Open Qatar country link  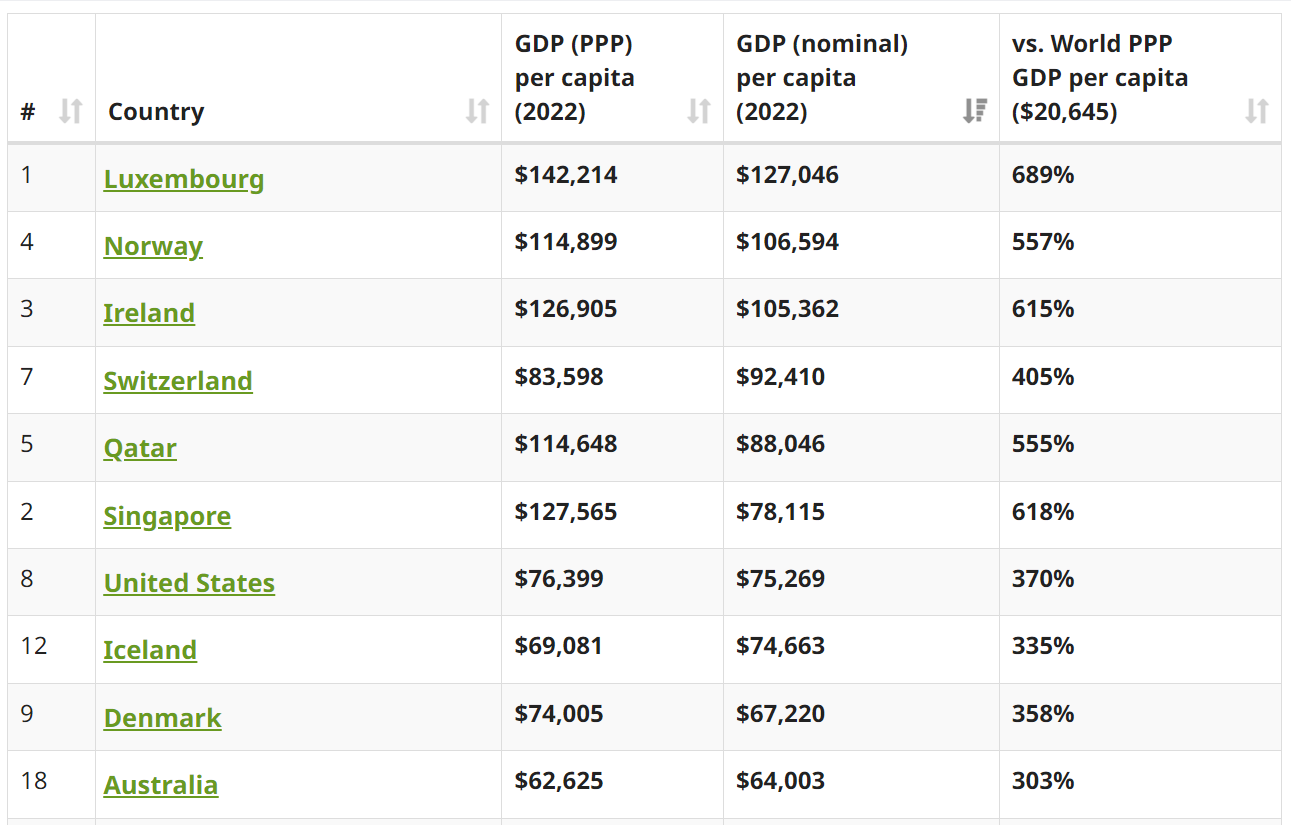(140, 448)
